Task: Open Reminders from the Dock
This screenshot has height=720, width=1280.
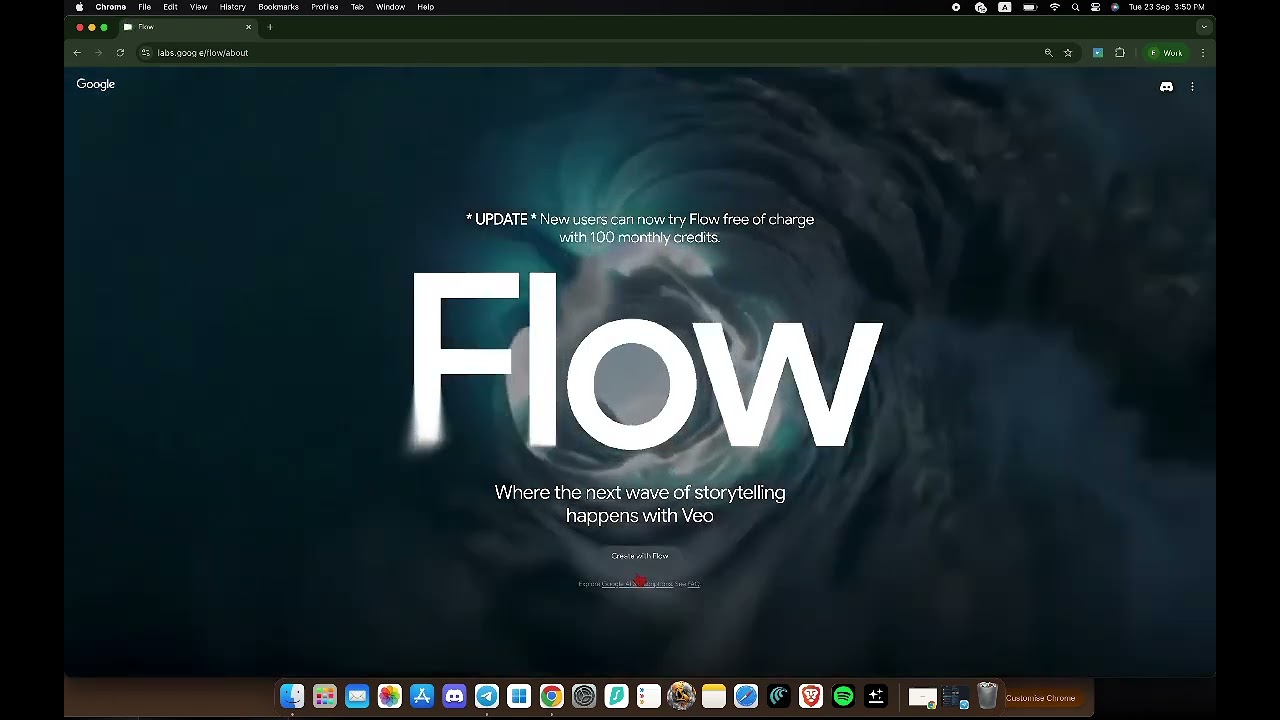Action: [x=649, y=696]
